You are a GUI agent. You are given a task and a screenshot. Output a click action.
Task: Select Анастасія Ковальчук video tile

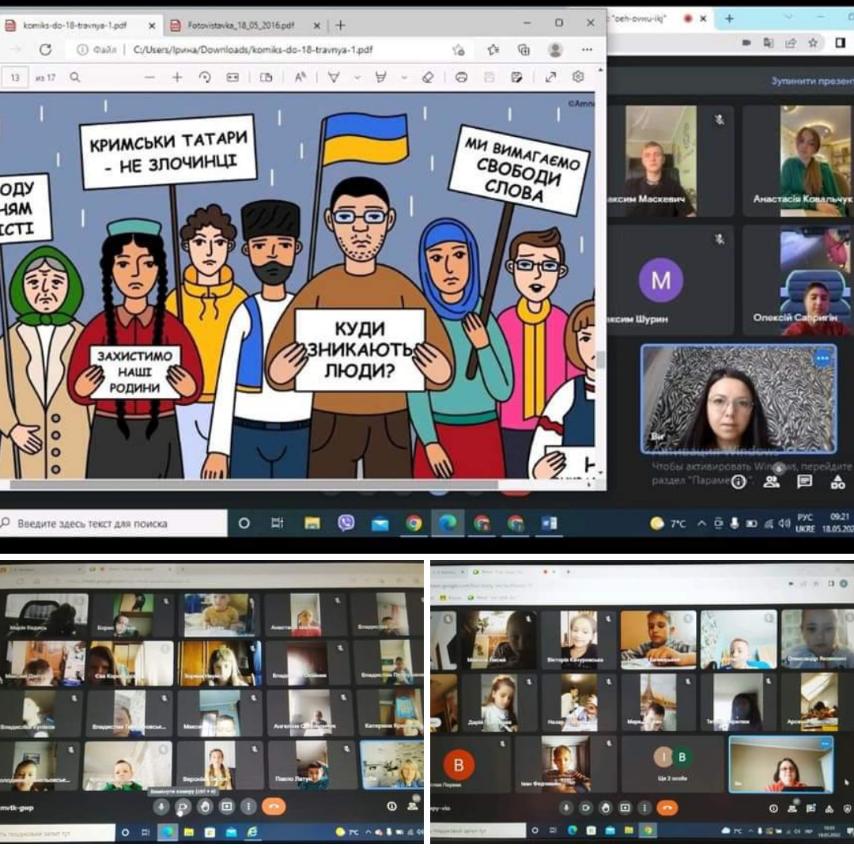coord(798,161)
